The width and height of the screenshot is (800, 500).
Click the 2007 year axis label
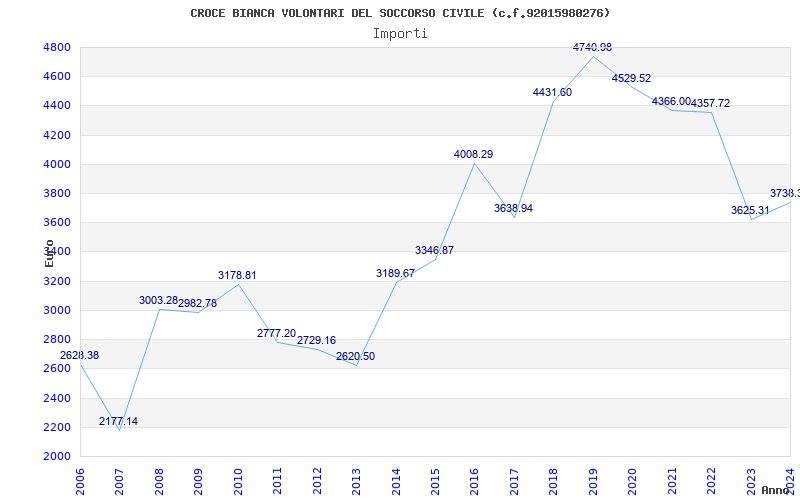(119, 483)
